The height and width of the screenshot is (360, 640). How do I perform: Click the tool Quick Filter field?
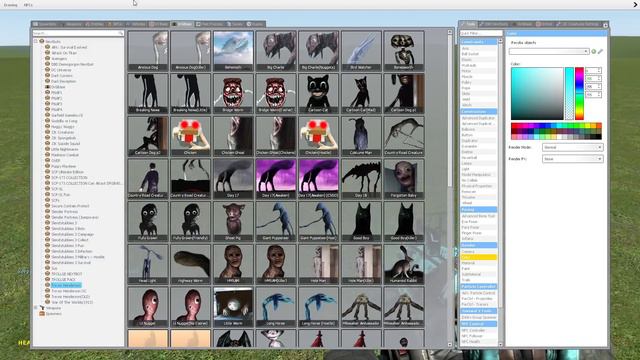tap(481, 33)
